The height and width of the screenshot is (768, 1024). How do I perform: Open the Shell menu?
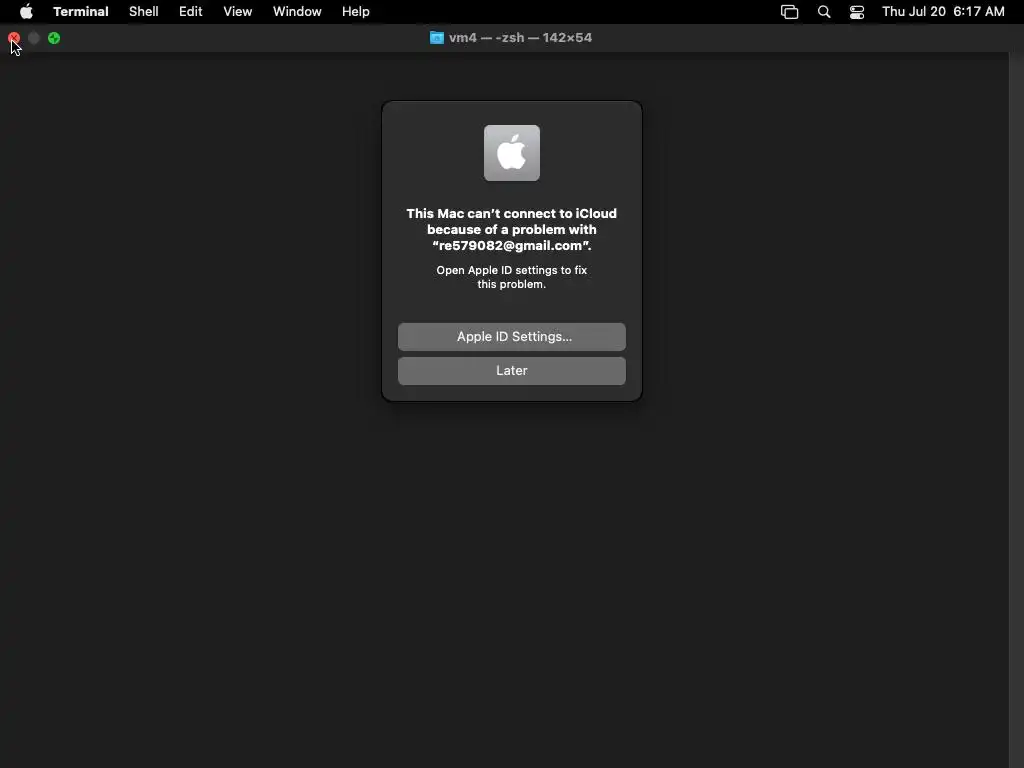pos(144,12)
